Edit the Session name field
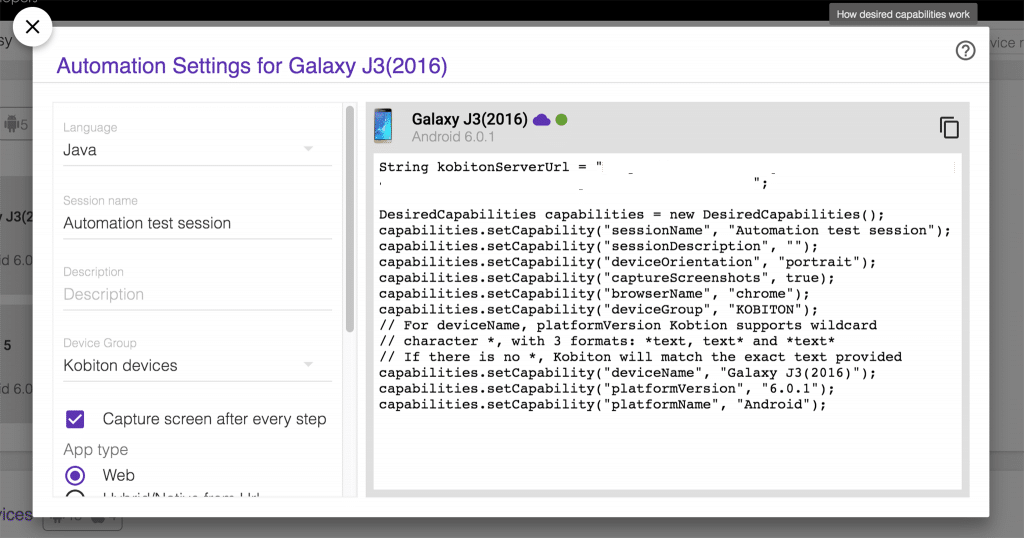Viewport: 1024px width, 538px height. [x=197, y=223]
